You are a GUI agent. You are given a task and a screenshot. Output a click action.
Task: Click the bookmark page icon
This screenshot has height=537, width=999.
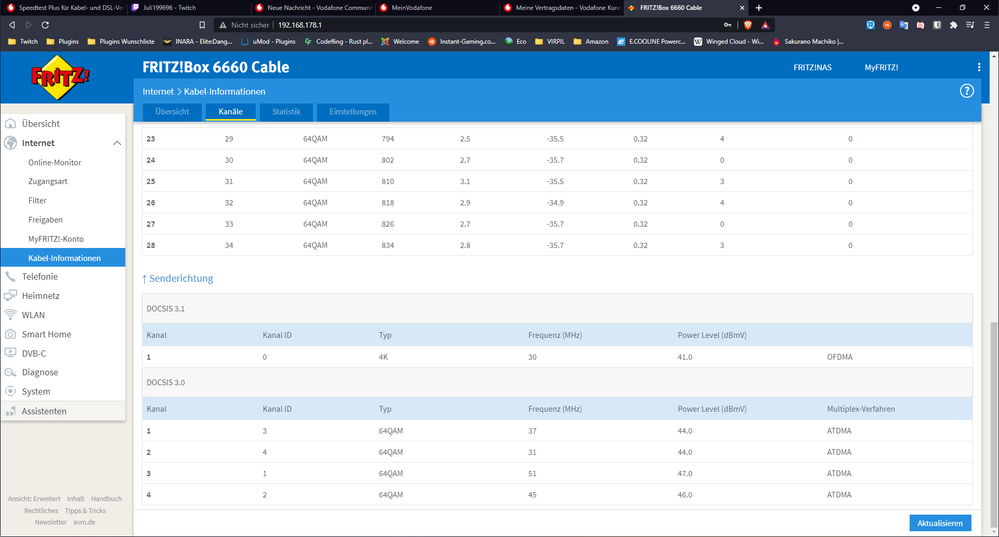[x=202, y=25]
